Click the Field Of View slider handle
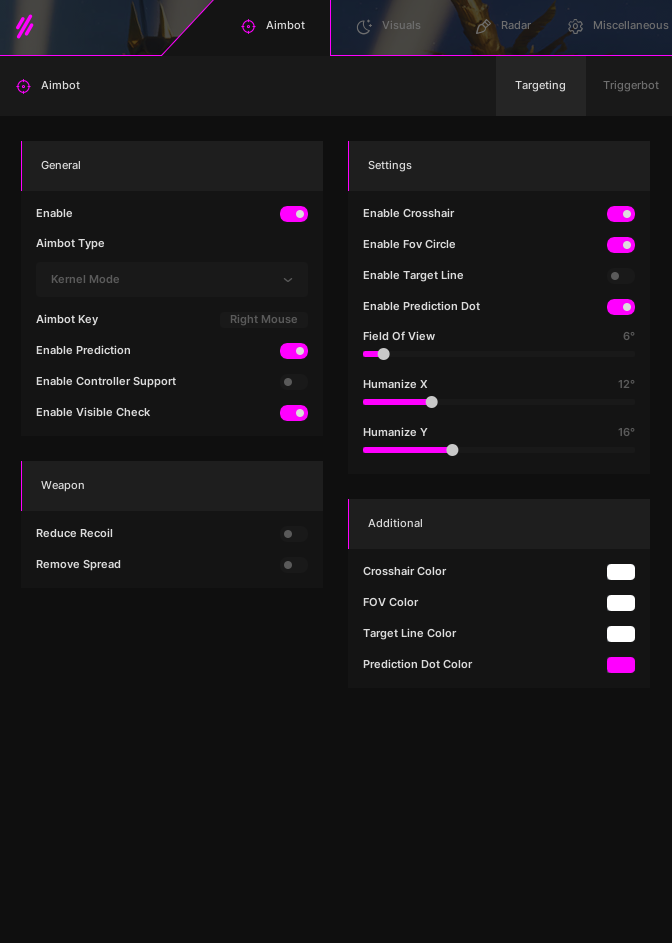The width and height of the screenshot is (672, 943). coord(383,354)
